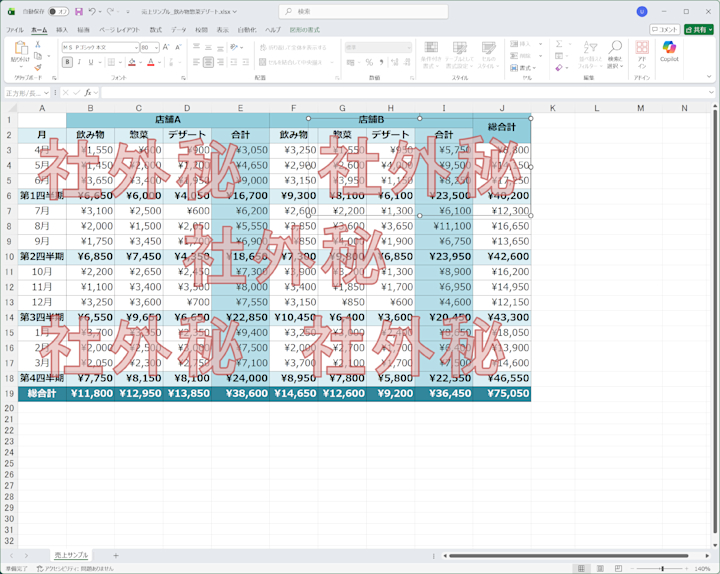This screenshot has height=574, width=720.
Task: Open Copilot from the ribbon
Action: pyautogui.click(x=669, y=51)
